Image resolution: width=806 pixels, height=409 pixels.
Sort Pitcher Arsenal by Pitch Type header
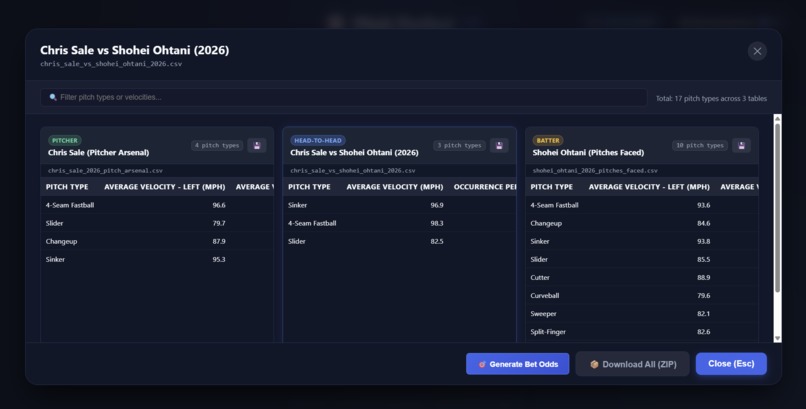point(67,187)
